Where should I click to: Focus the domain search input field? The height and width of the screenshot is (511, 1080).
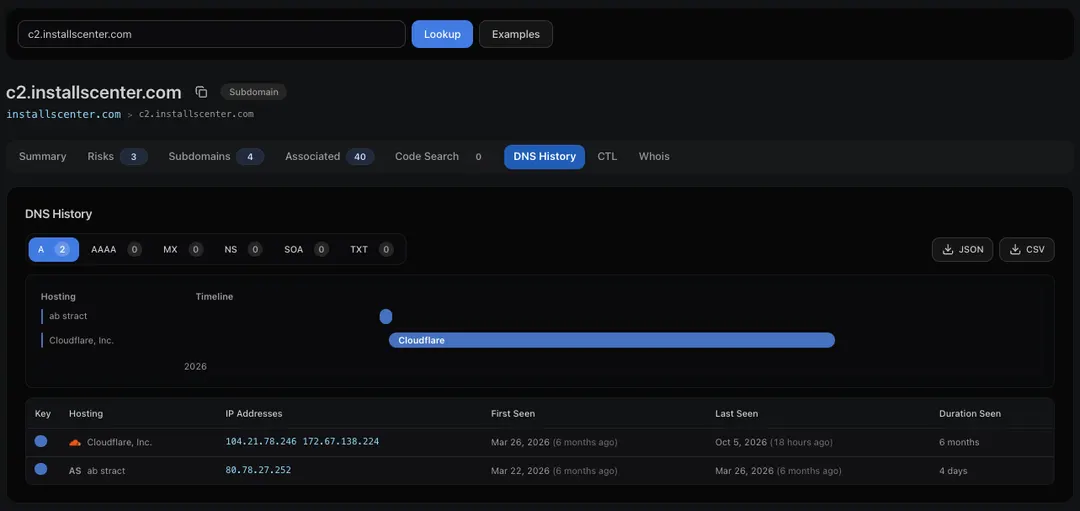[x=211, y=34]
